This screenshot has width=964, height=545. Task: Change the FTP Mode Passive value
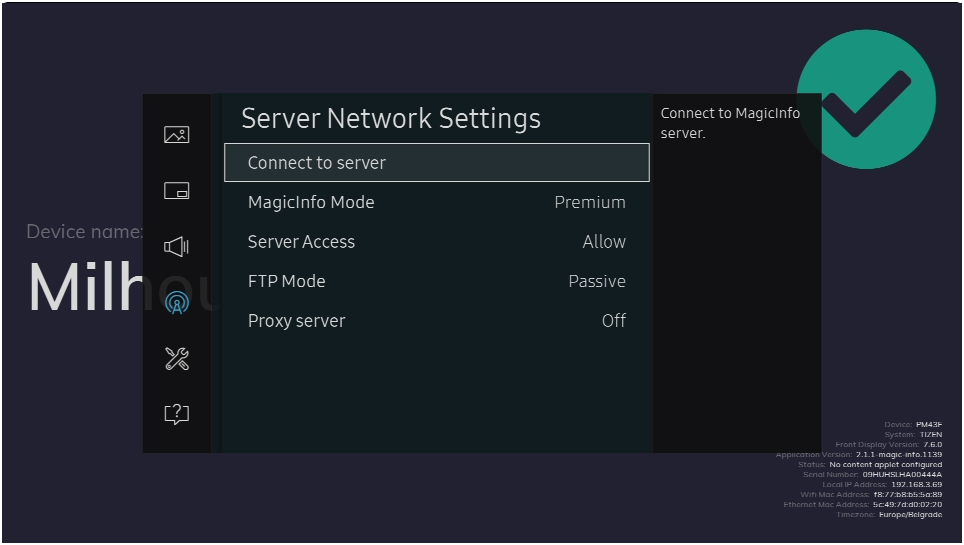(x=596, y=282)
